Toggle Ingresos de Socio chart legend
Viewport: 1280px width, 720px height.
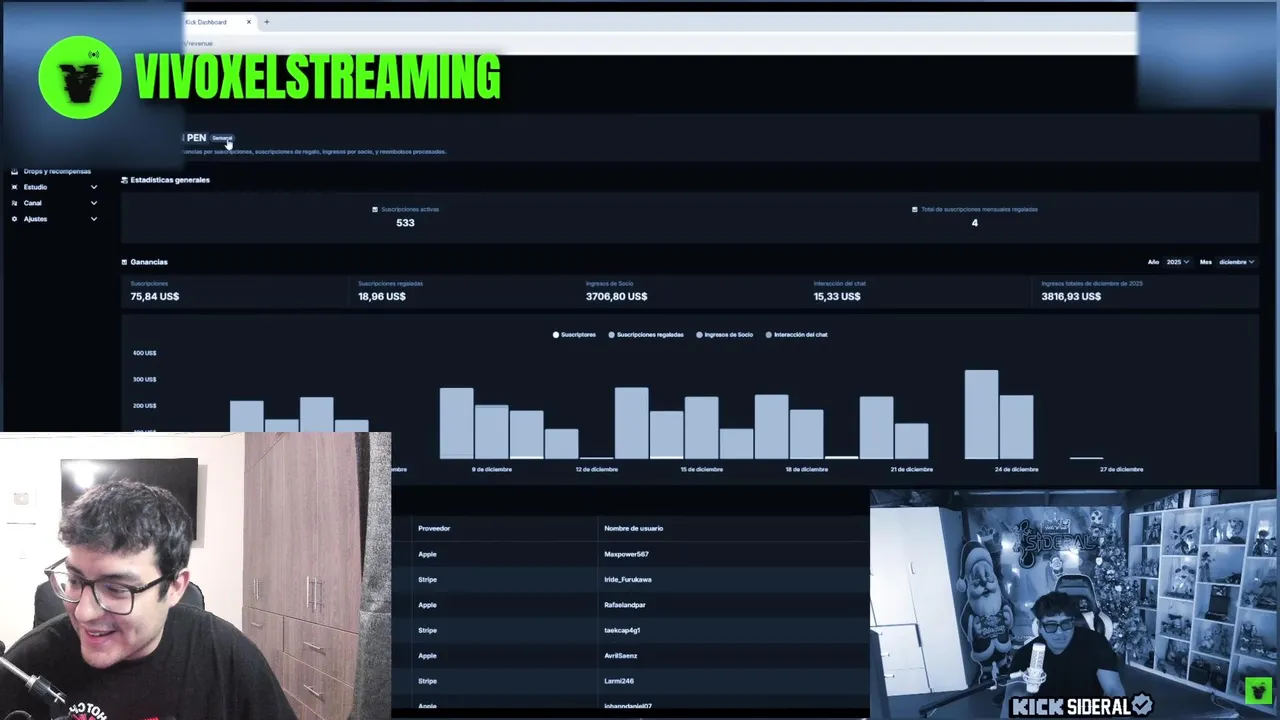pos(725,335)
